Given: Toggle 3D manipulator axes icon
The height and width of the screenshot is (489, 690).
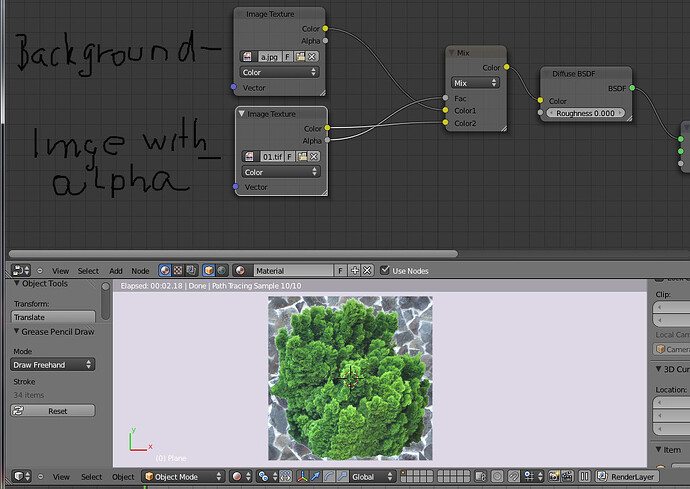Looking at the screenshot, I should [x=302, y=476].
